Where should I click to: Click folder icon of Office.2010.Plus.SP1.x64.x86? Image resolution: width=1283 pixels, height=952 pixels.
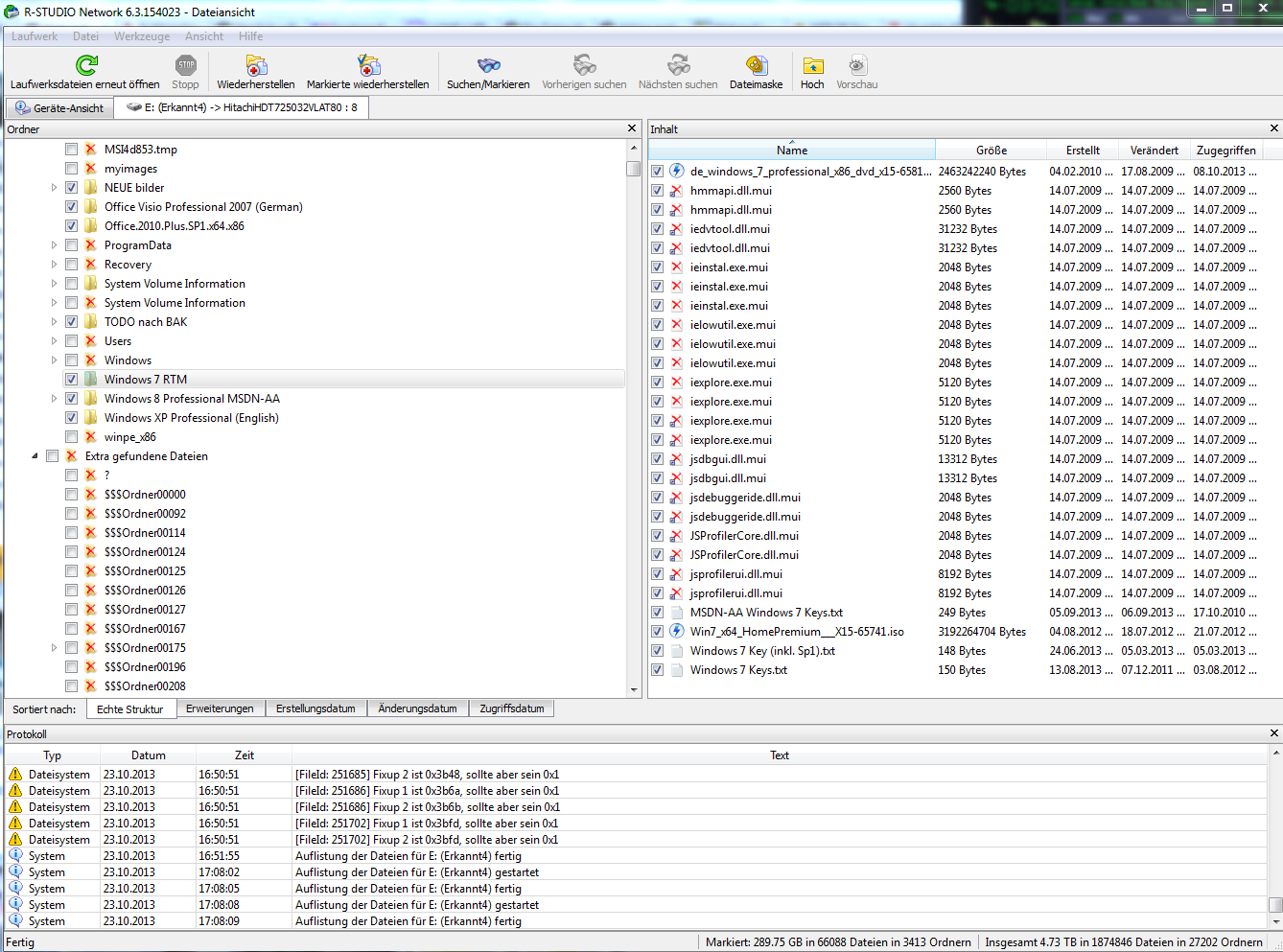(91, 226)
